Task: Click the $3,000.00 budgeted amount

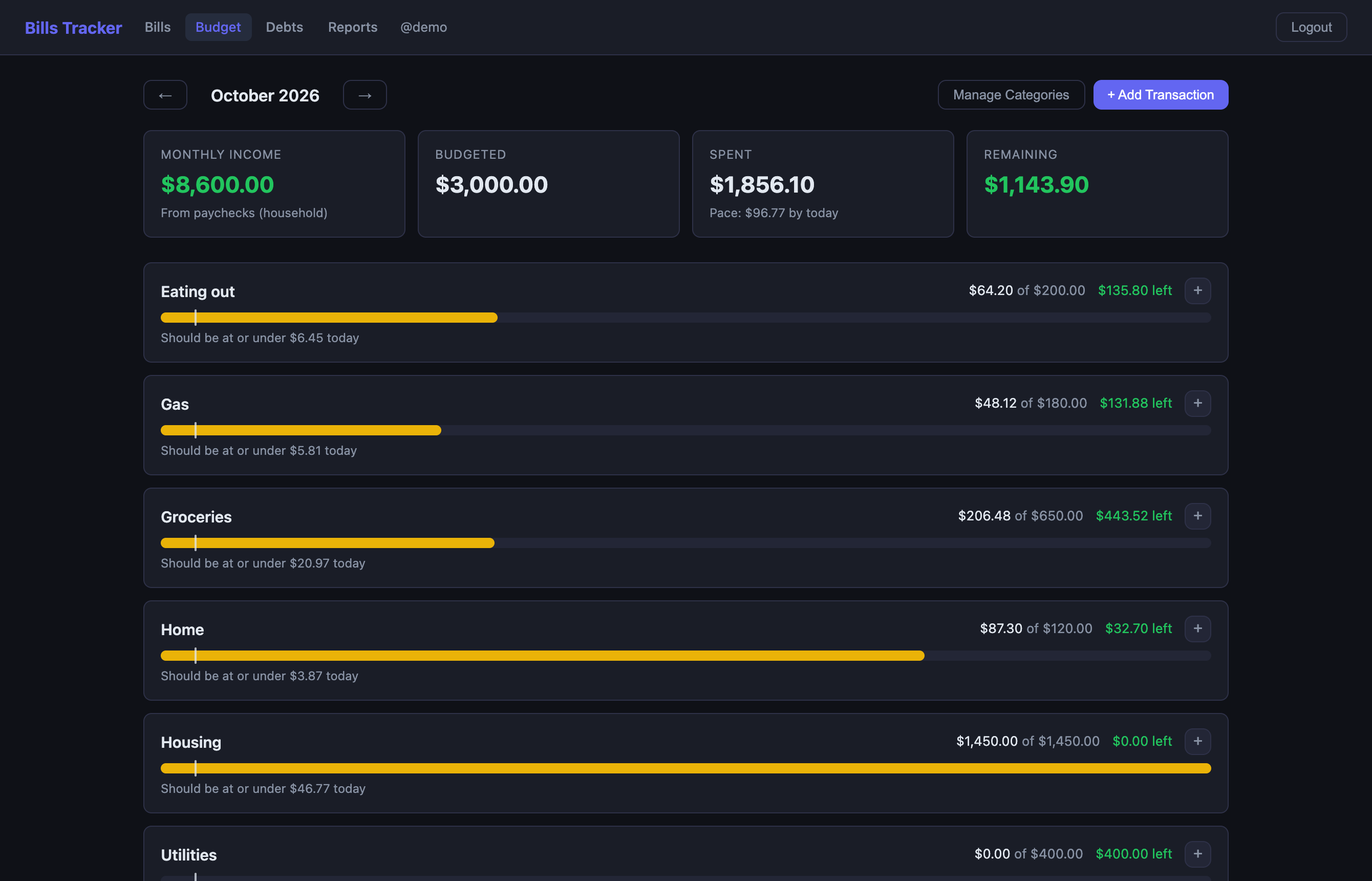Action: click(491, 185)
